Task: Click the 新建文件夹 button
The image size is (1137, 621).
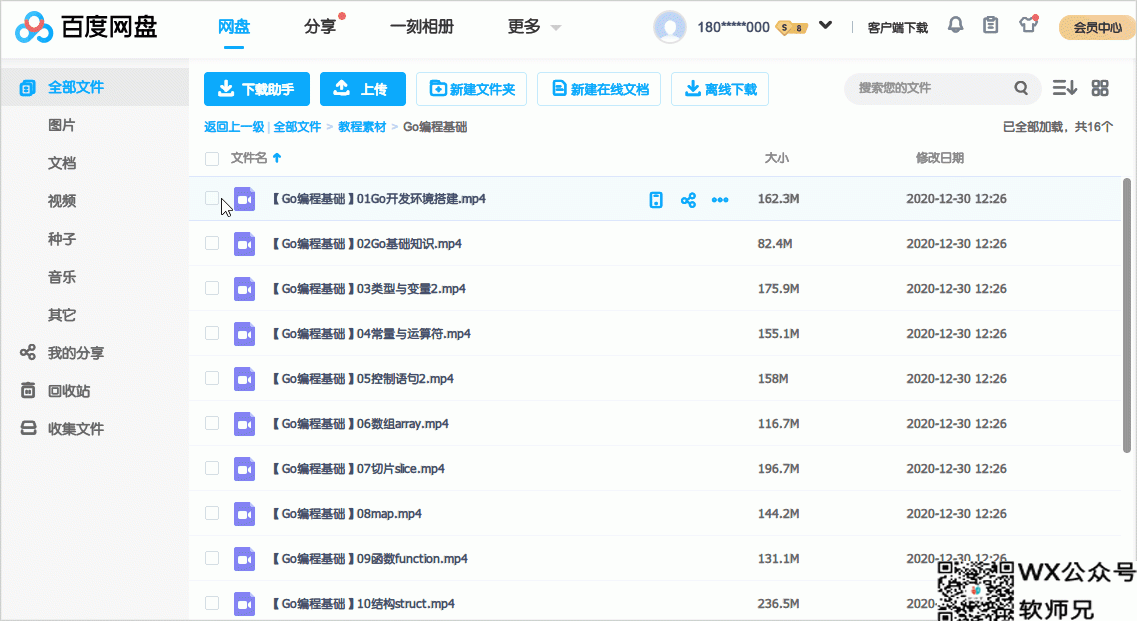Action: (471, 89)
